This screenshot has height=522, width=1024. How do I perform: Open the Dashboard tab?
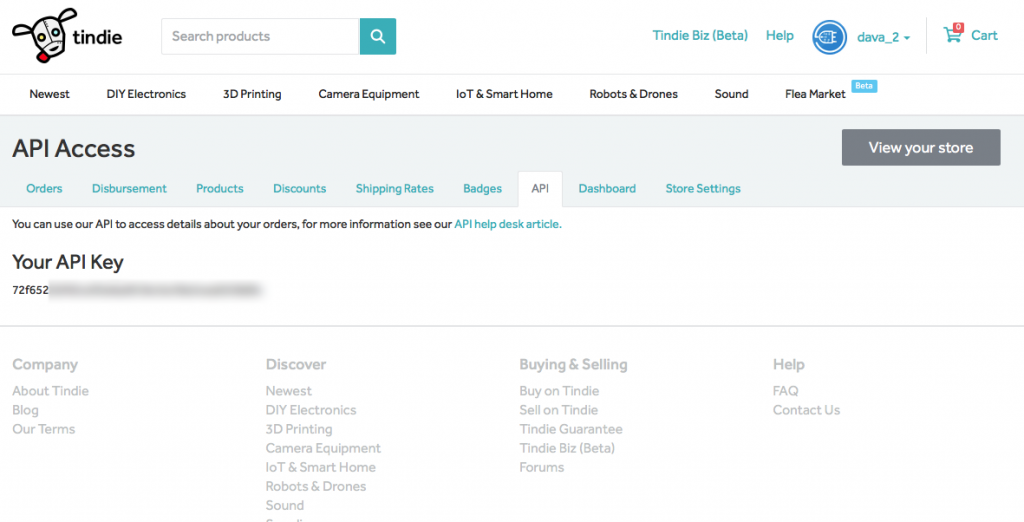pos(607,188)
